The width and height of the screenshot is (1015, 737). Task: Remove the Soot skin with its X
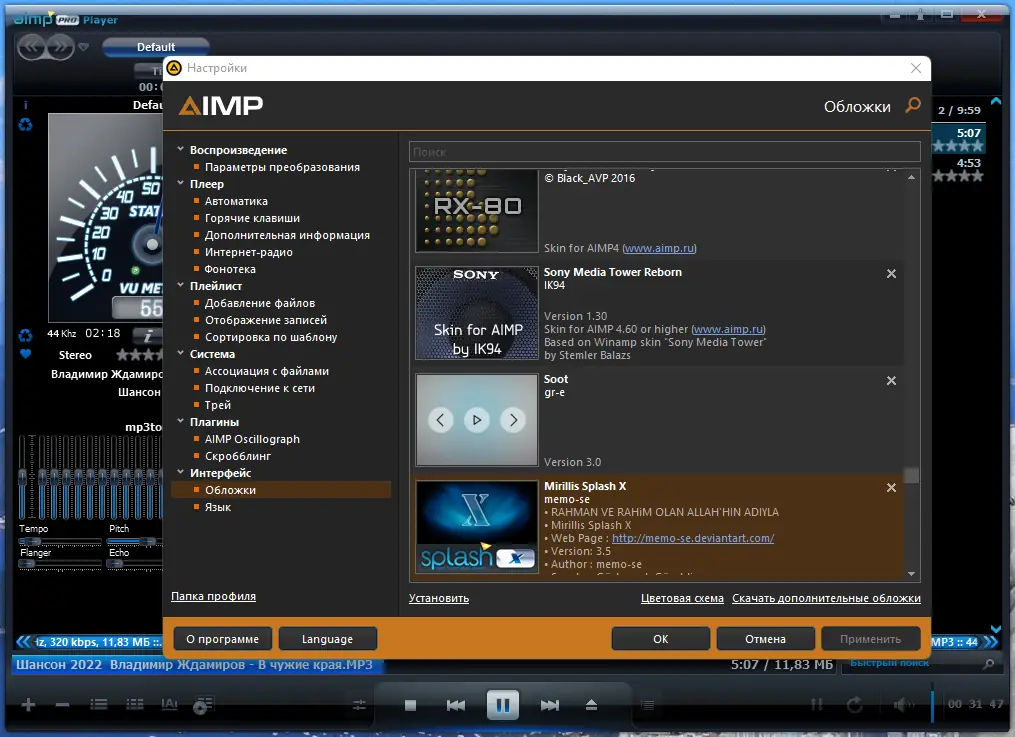pos(891,380)
